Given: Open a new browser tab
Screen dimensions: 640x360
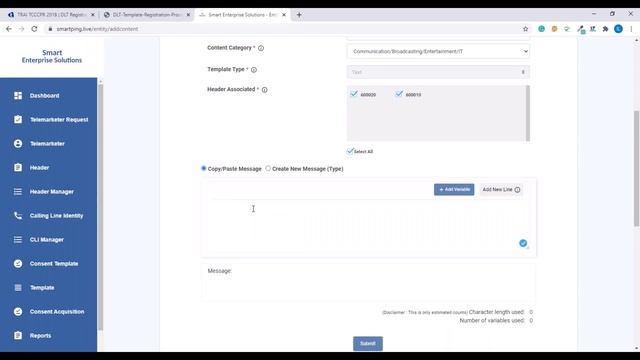Looking at the screenshot, I should [299, 15].
